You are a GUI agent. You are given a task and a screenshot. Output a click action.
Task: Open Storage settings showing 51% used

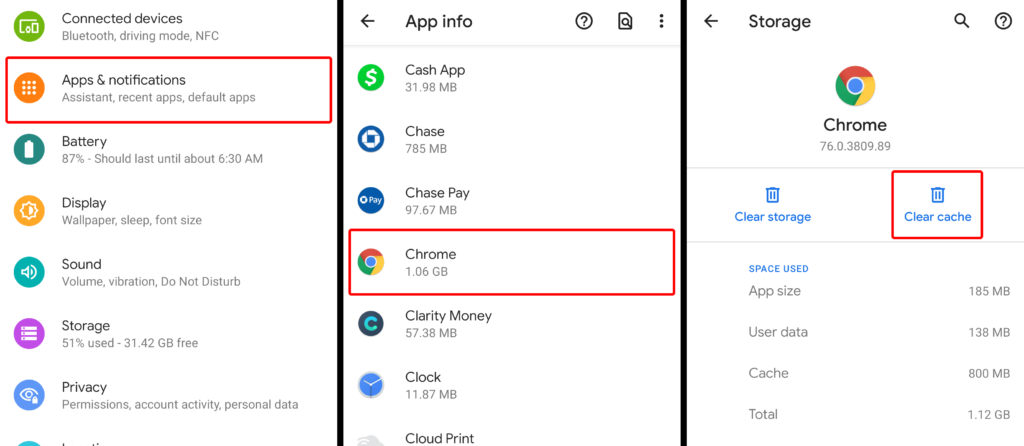point(168,334)
